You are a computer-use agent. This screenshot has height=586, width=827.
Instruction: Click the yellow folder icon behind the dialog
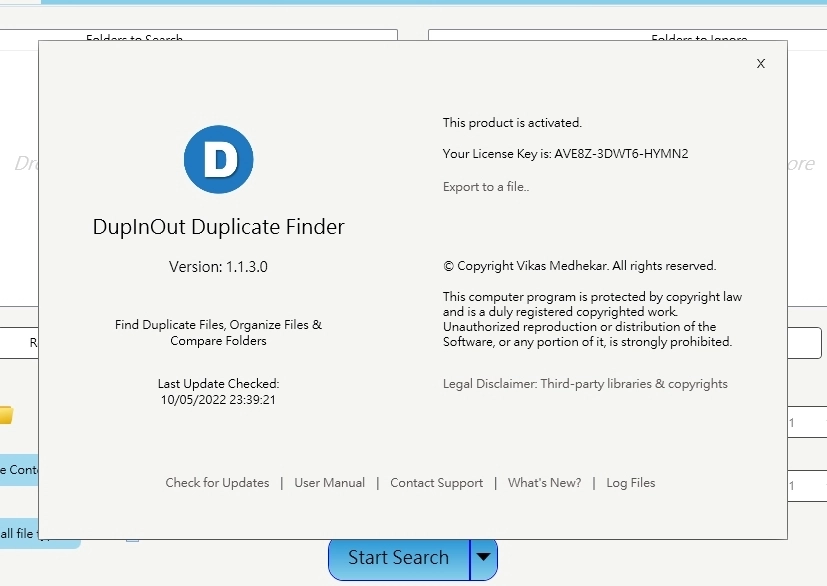point(6,415)
